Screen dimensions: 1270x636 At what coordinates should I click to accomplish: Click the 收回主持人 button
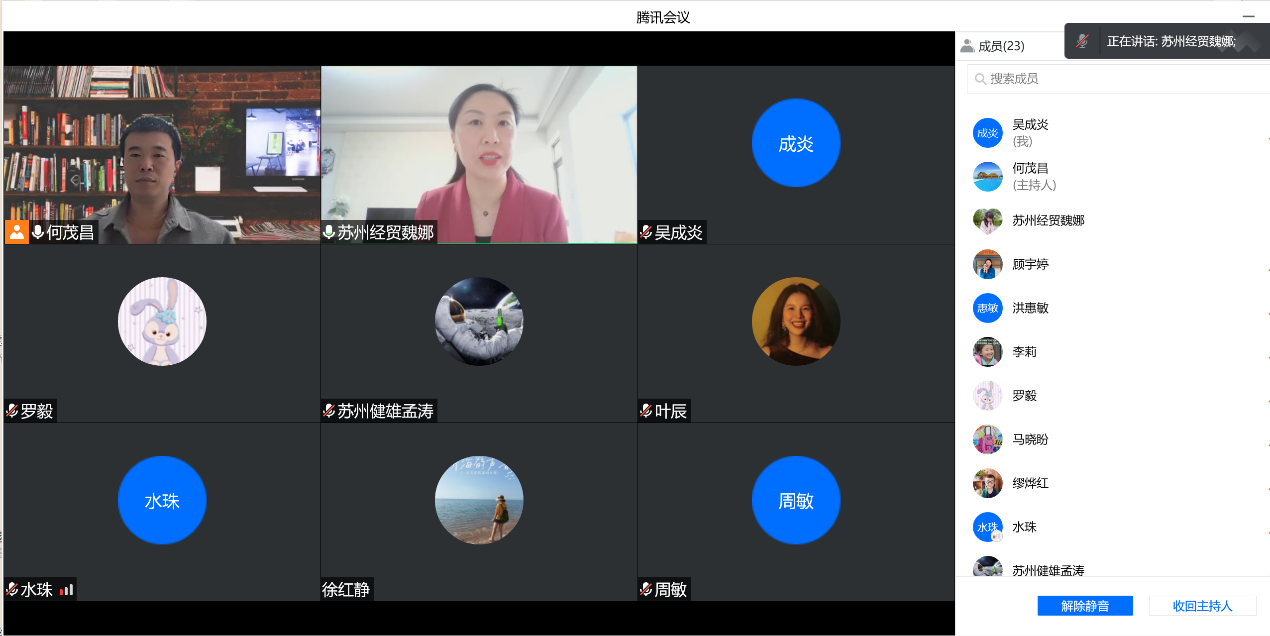coord(1202,606)
